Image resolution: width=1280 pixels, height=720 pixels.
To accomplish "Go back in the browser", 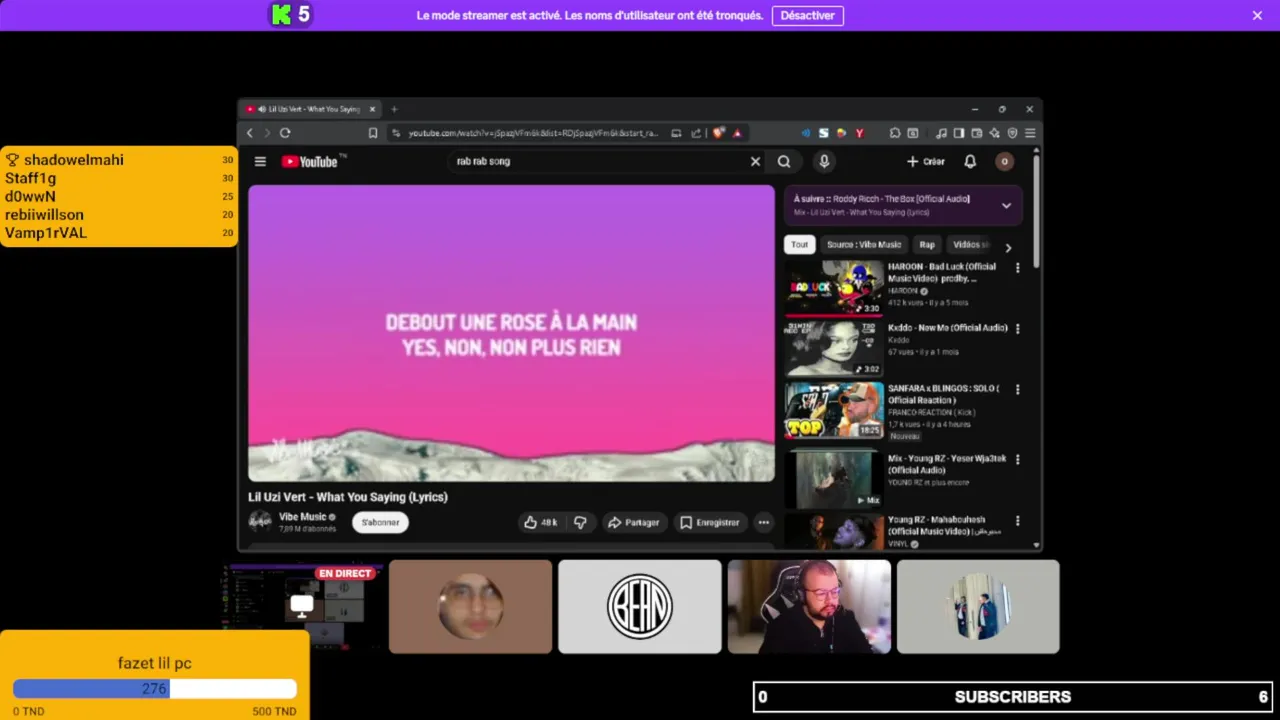I will point(250,133).
